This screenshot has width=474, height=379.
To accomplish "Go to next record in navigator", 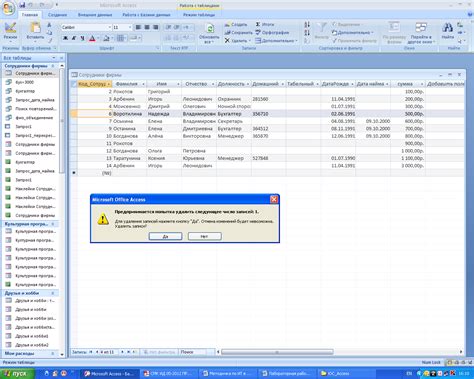I will tap(122, 352).
